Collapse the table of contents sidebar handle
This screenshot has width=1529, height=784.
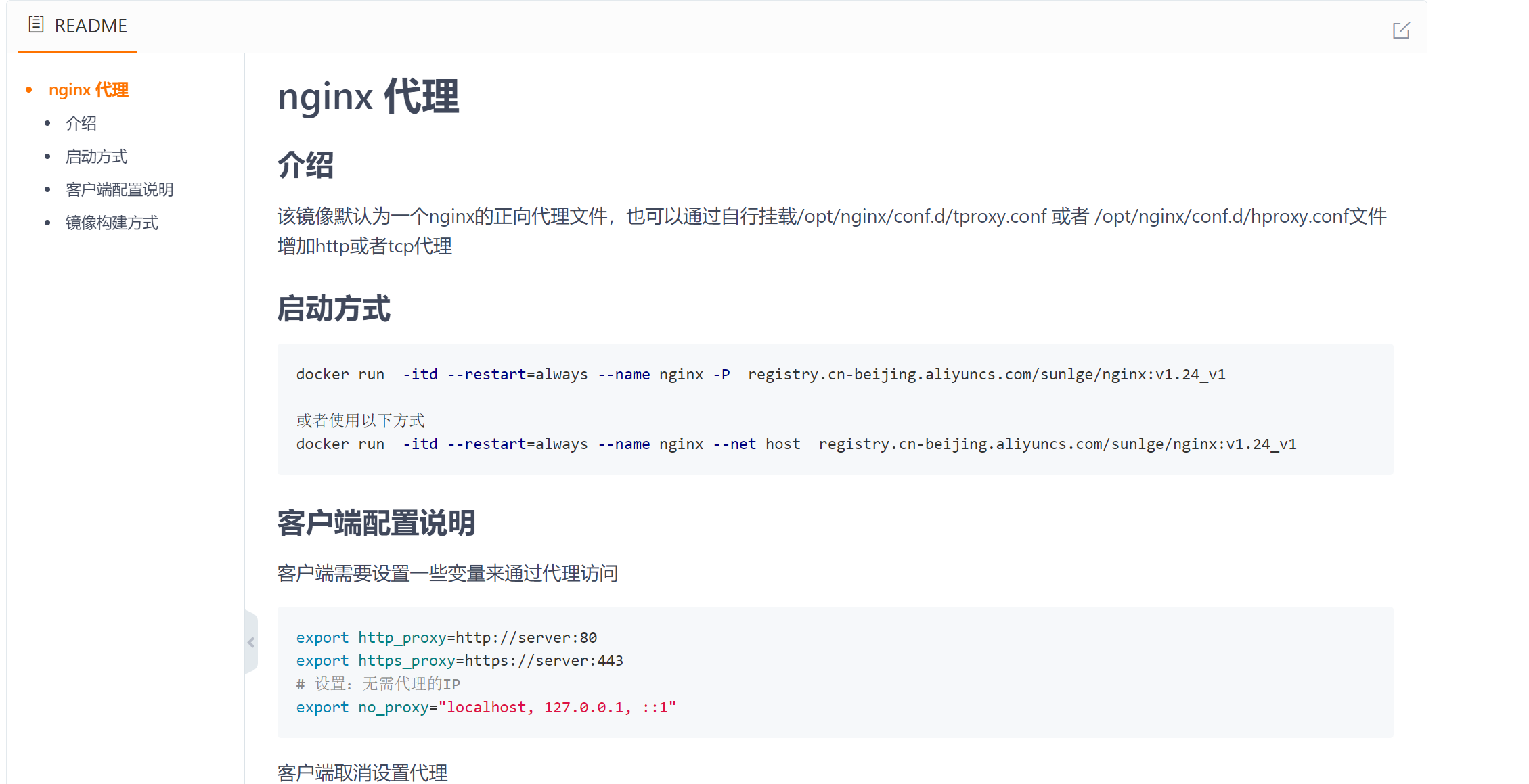point(251,642)
